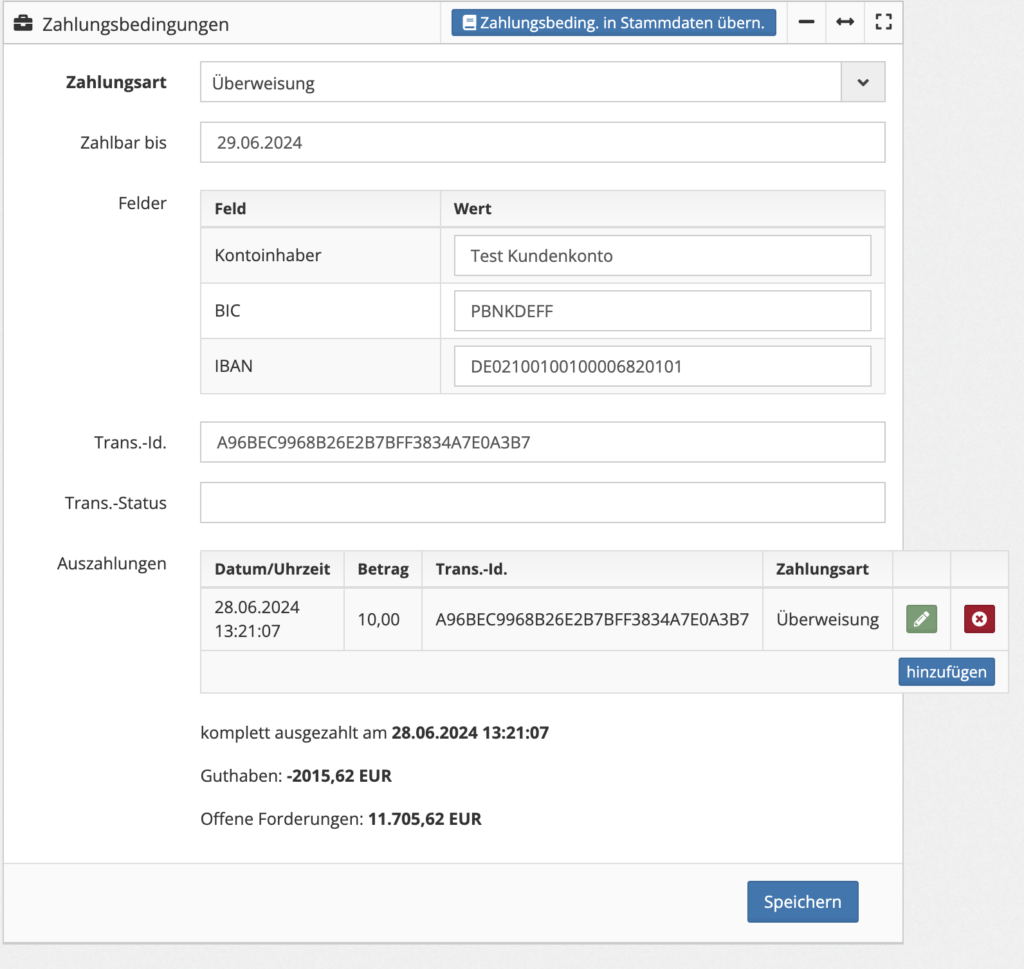Click the BIC row label
Screen dimensions: 1024x969
227,311
